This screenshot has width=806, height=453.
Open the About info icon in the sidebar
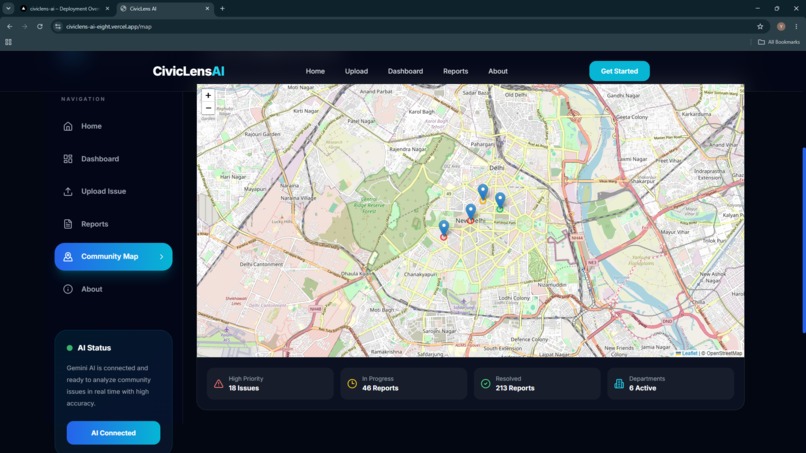click(68, 289)
